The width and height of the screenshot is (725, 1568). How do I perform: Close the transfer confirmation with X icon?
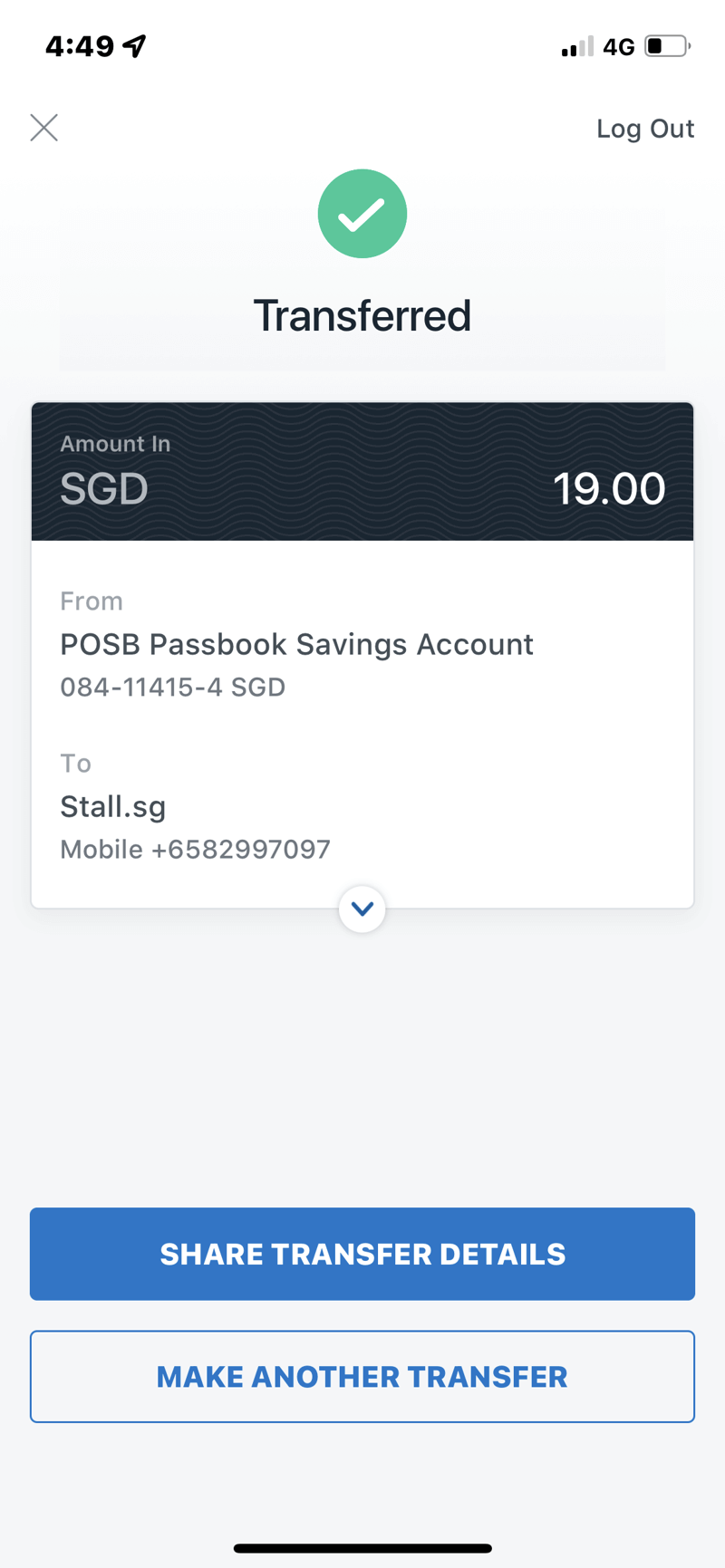(43, 128)
